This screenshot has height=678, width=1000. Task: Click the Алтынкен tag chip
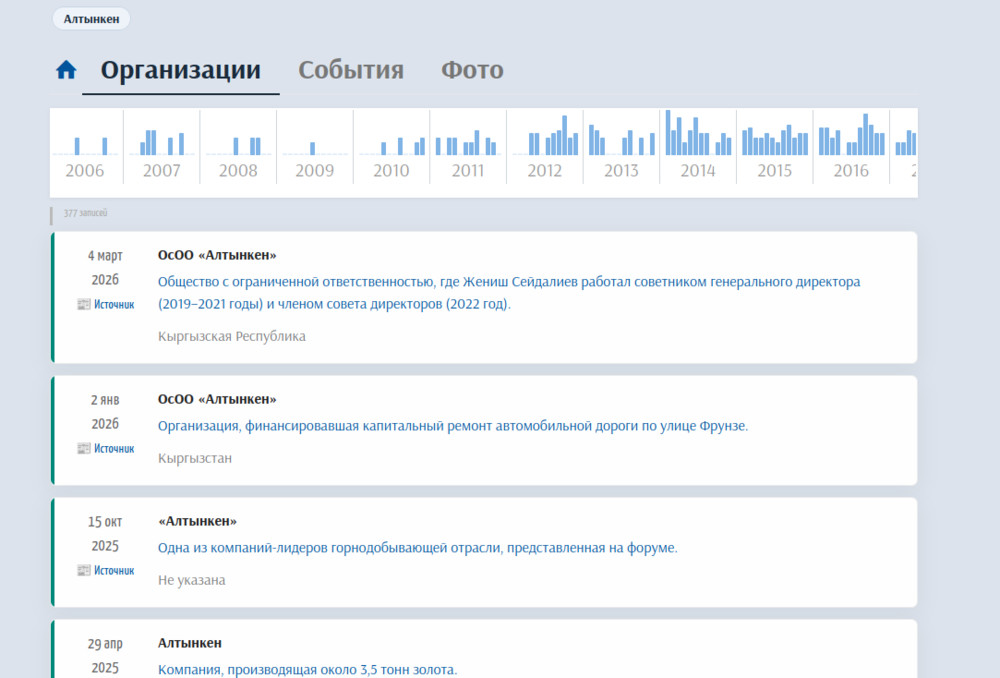90,19
